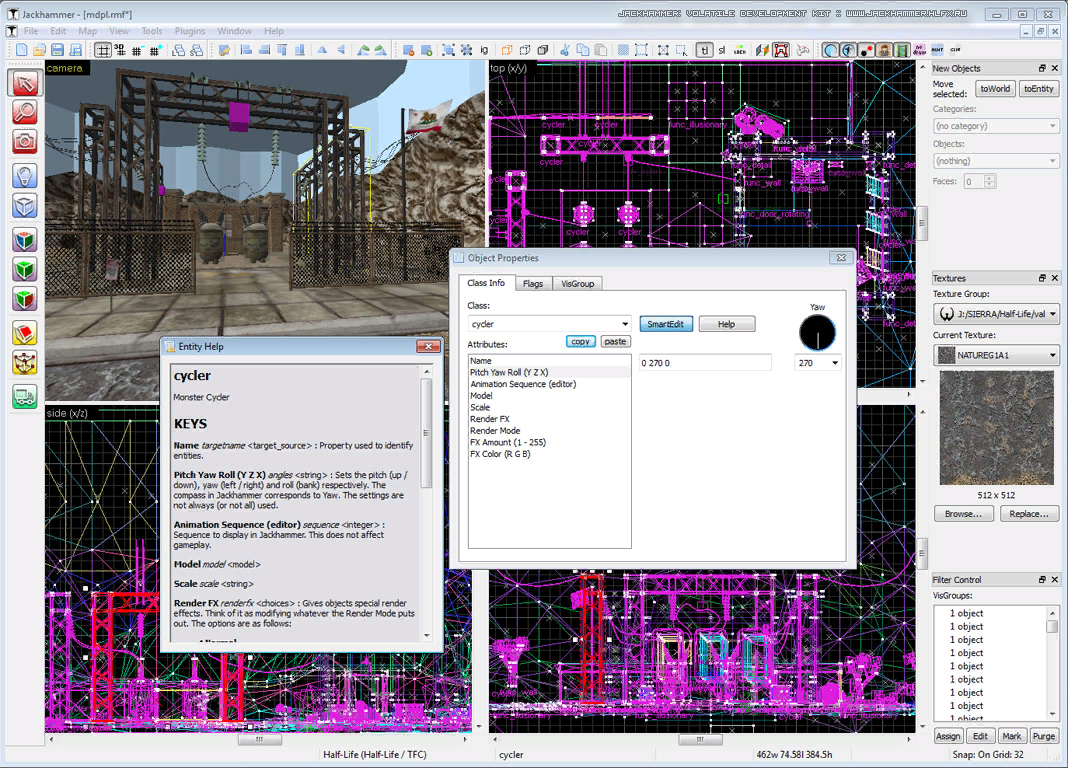Image resolution: width=1068 pixels, height=768 pixels.
Task: Open the Objects dropdown showing (nothing)
Action: pos(995,161)
